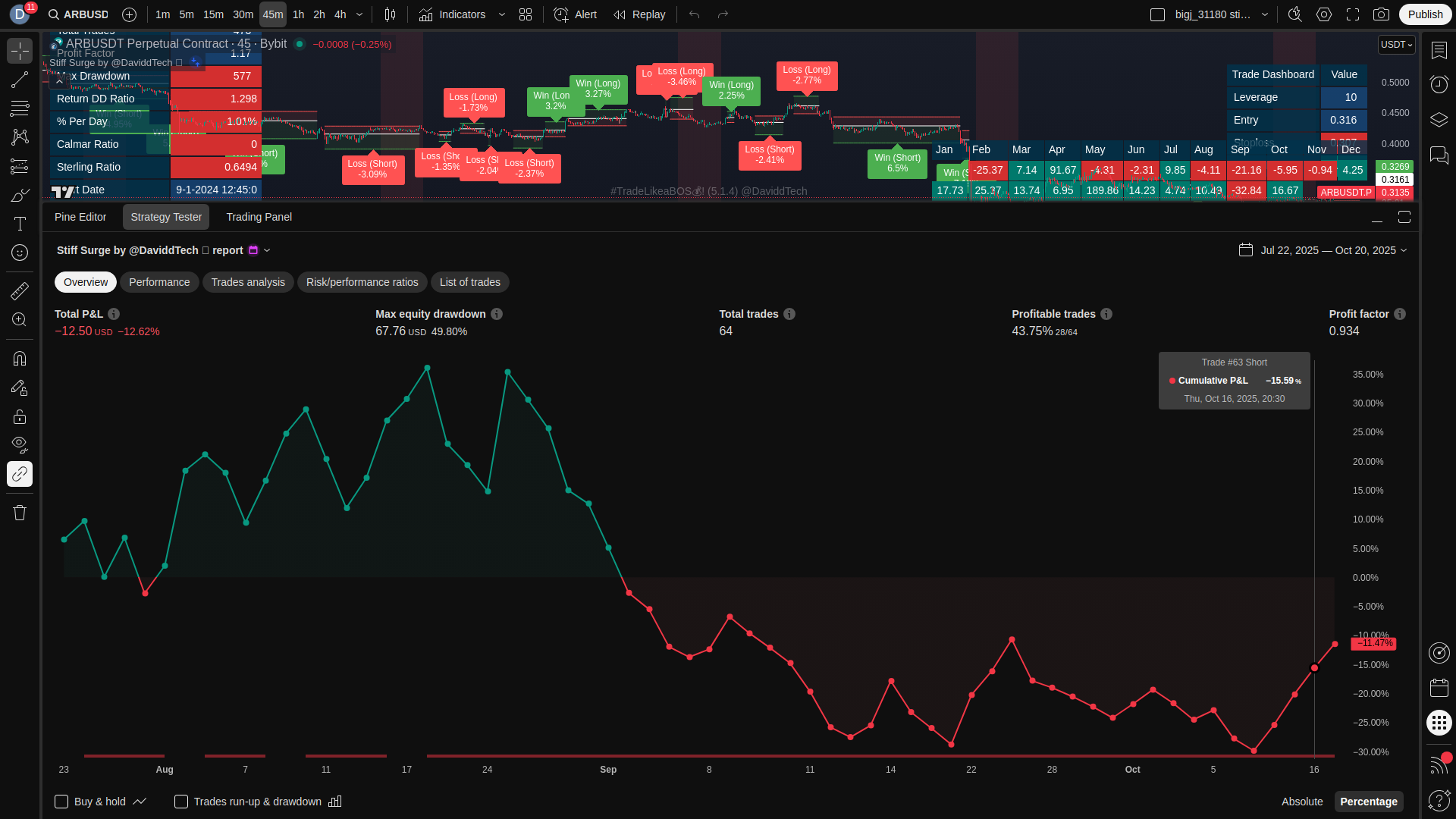This screenshot has width=1456, height=819.
Task: Take a snapshot with camera icon
Action: (x=1382, y=14)
